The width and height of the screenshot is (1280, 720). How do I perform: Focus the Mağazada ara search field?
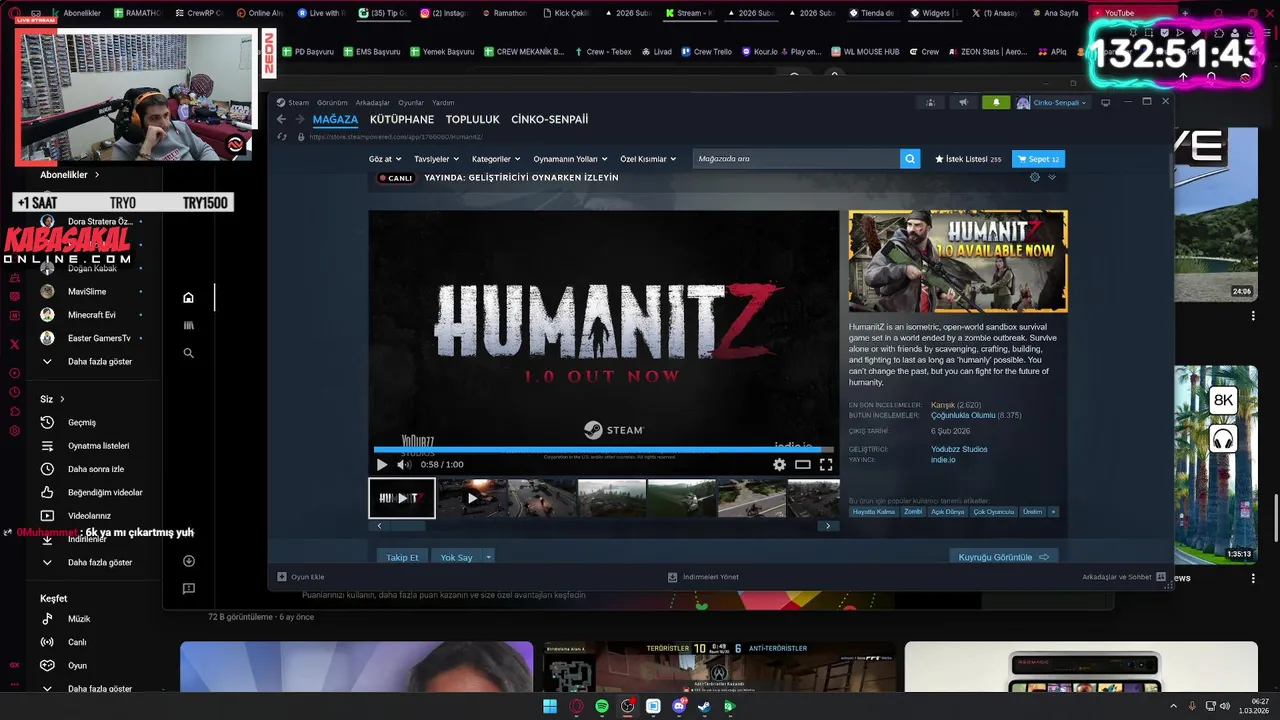(x=796, y=159)
